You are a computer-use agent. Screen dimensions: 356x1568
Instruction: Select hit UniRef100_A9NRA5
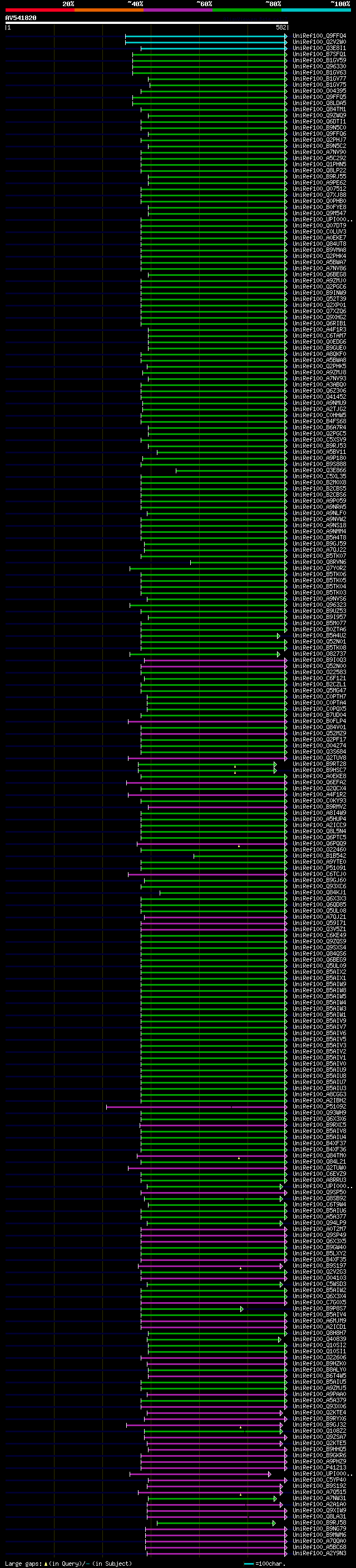[x=319, y=507]
